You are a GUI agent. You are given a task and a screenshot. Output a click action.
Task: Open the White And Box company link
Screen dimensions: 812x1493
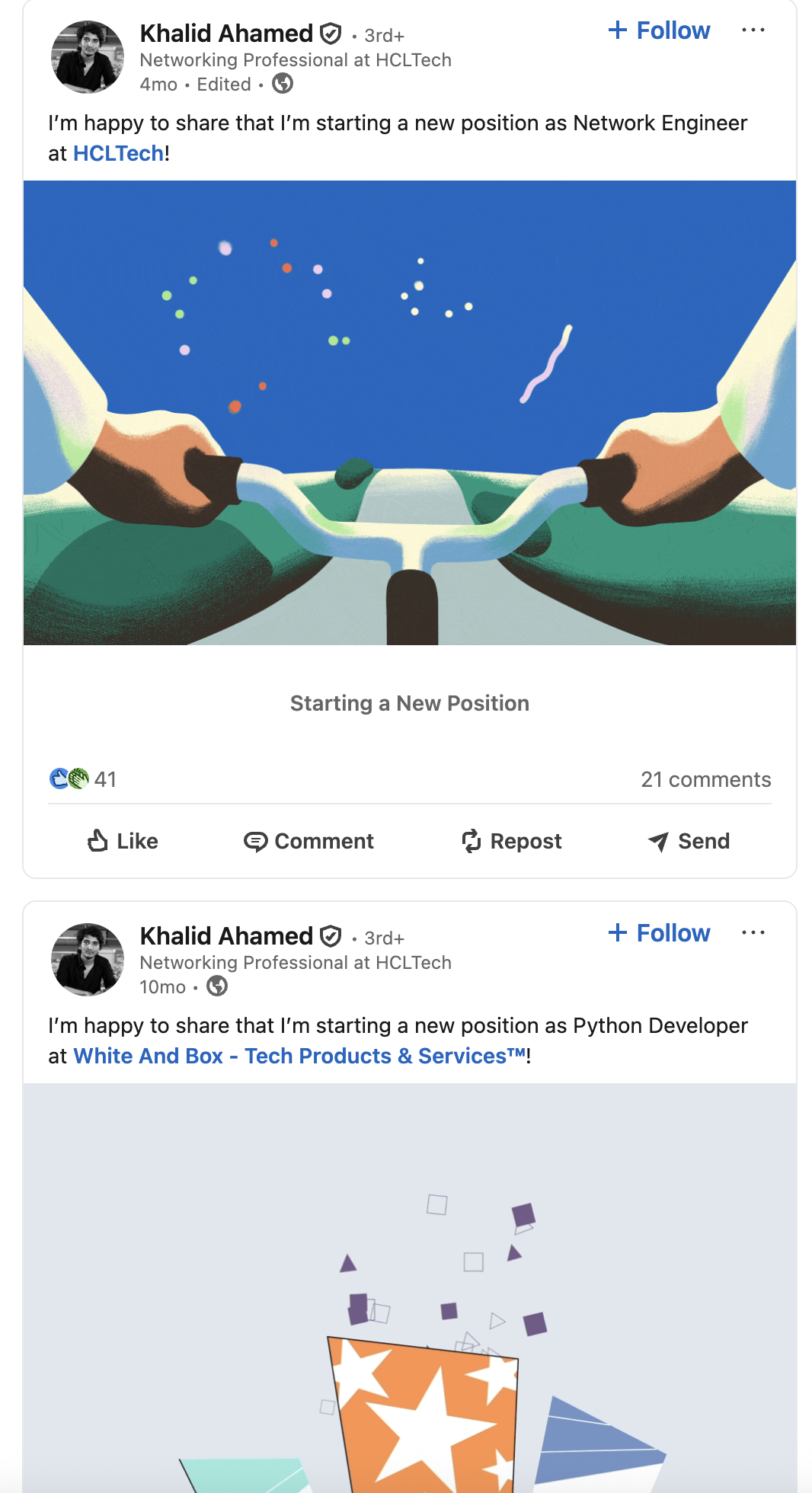tap(301, 1056)
